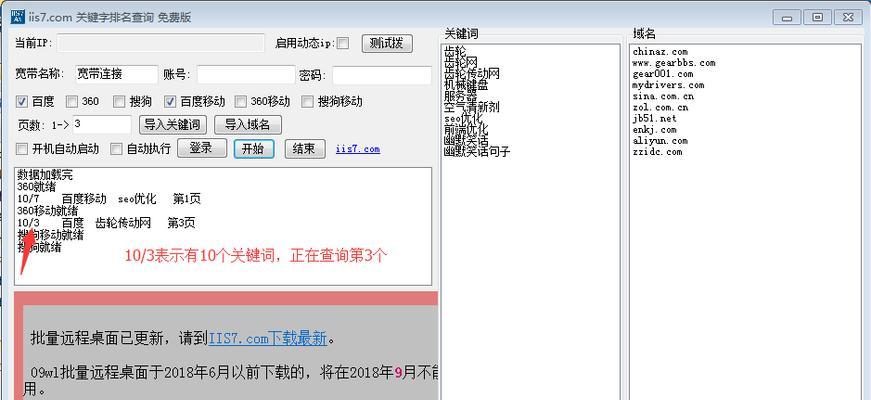Select mydrivers.com in the domain list
This screenshot has height=400, width=871.
667,85
